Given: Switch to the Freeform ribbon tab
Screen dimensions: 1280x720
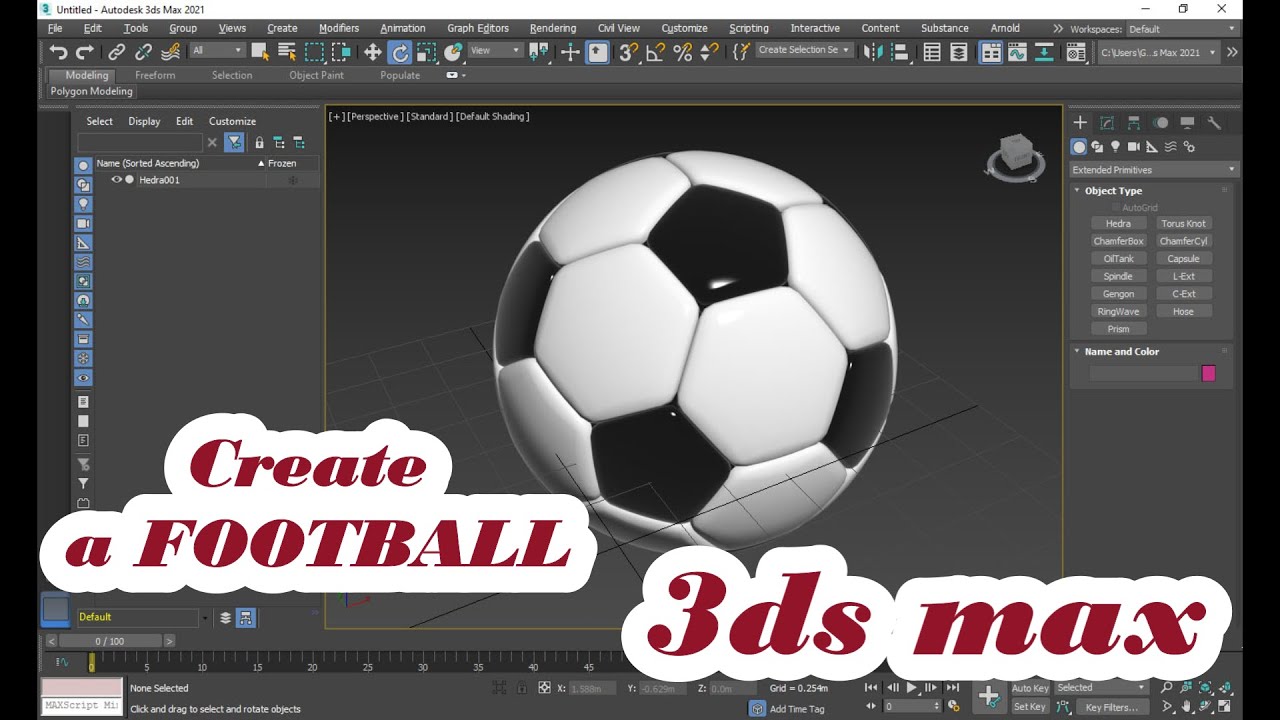Looking at the screenshot, I should pyautogui.click(x=155, y=75).
